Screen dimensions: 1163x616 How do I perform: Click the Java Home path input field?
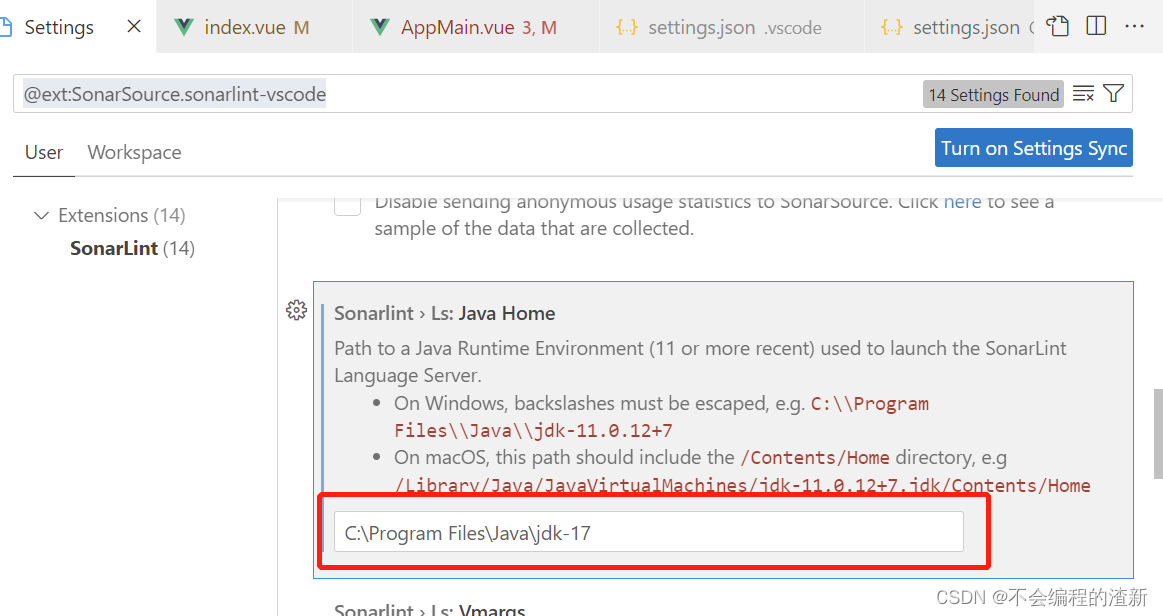tap(648, 531)
